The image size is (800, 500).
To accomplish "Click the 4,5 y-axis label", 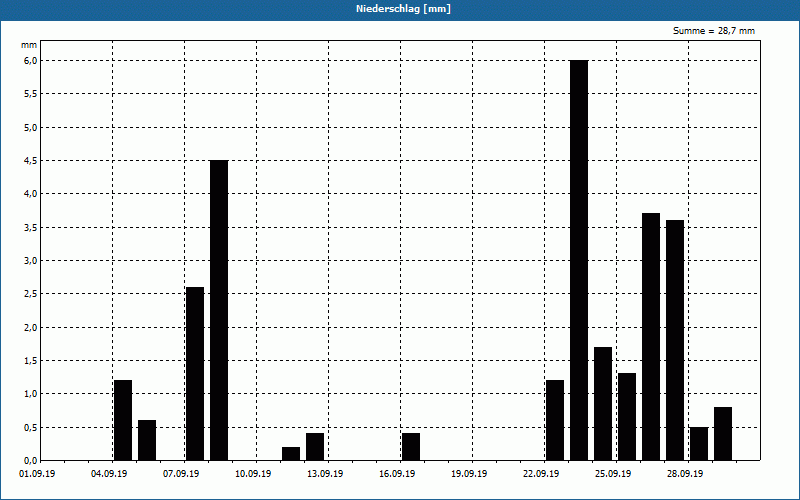I will click(31, 161).
